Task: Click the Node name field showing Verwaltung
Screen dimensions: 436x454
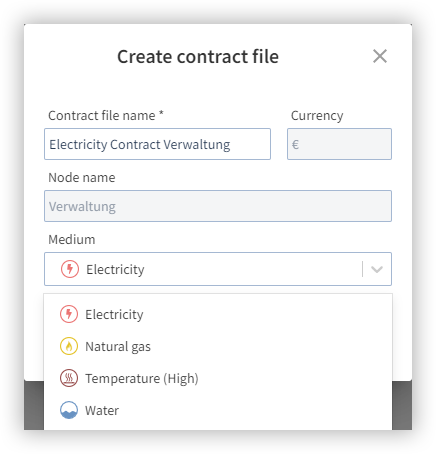Action: point(218,206)
